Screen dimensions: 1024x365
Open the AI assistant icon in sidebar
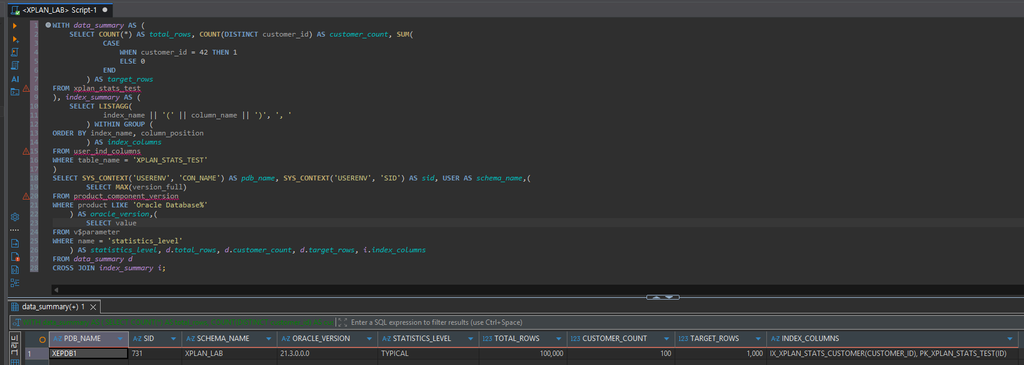click(15, 78)
